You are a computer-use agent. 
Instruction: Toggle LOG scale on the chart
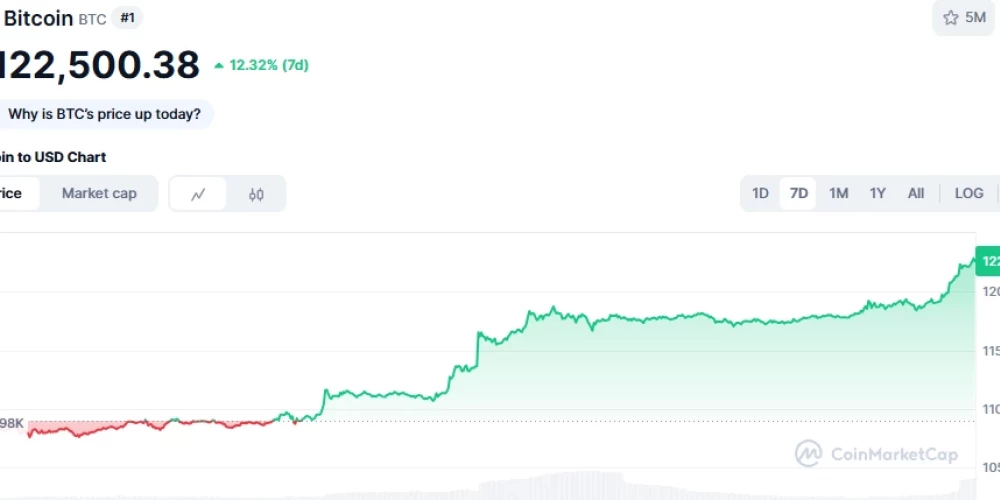pos(968,193)
